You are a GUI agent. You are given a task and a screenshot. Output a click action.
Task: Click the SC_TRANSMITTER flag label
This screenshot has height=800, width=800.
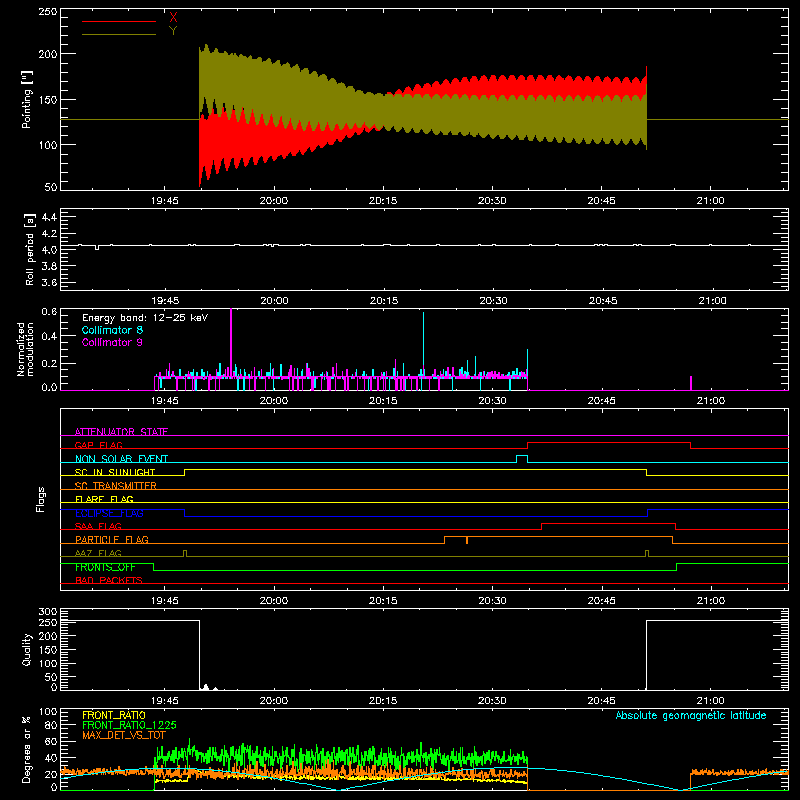tap(116, 485)
